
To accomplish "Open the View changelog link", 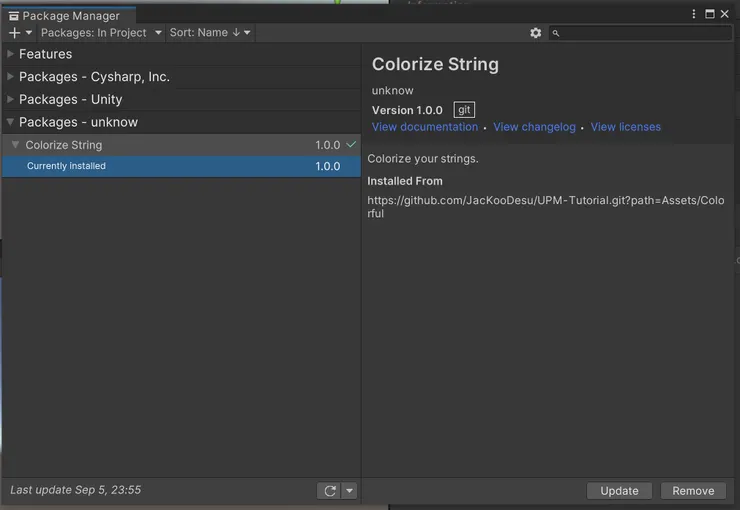I will click(x=534, y=127).
